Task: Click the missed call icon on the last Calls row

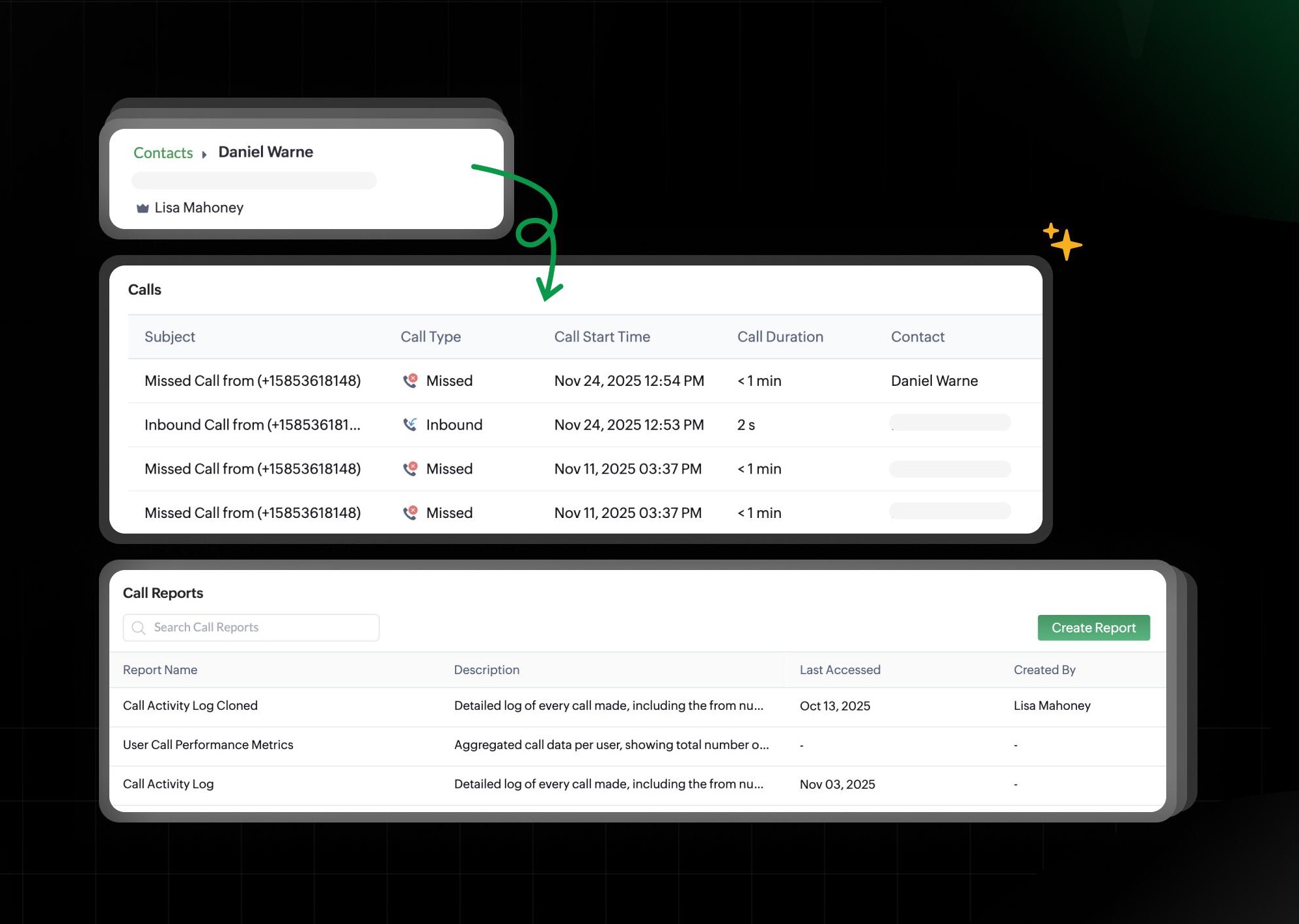Action: click(x=409, y=512)
